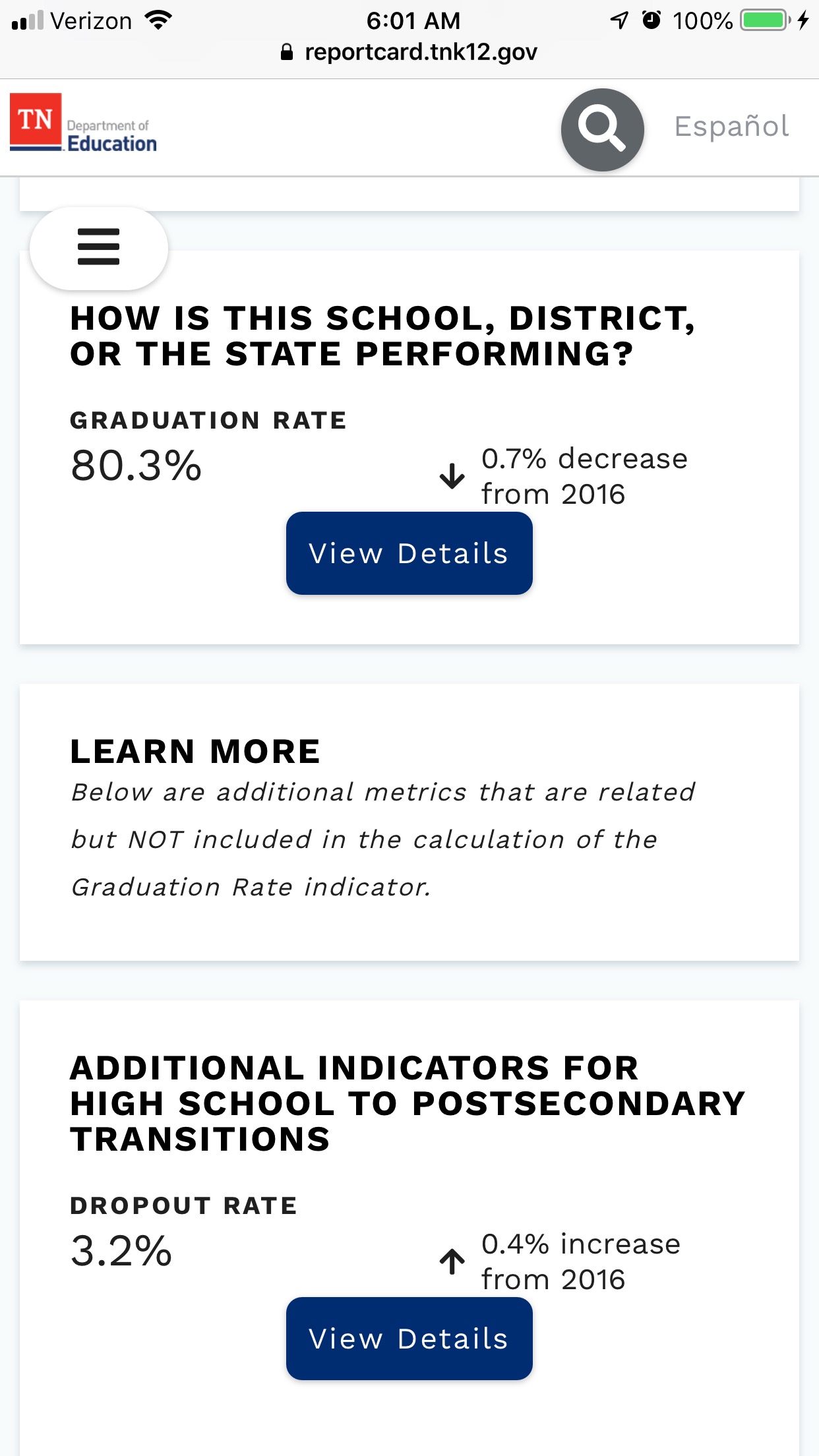Image resolution: width=819 pixels, height=1456 pixels.
Task: Click the dropout rate increase arrow
Action: 452,1261
